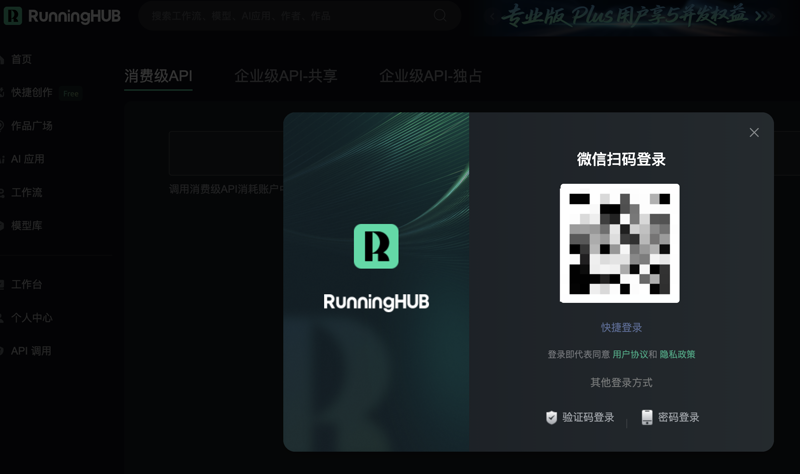The height and width of the screenshot is (474, 800).
Task: Open the 用户协议 link
Action: pos(630,354)
